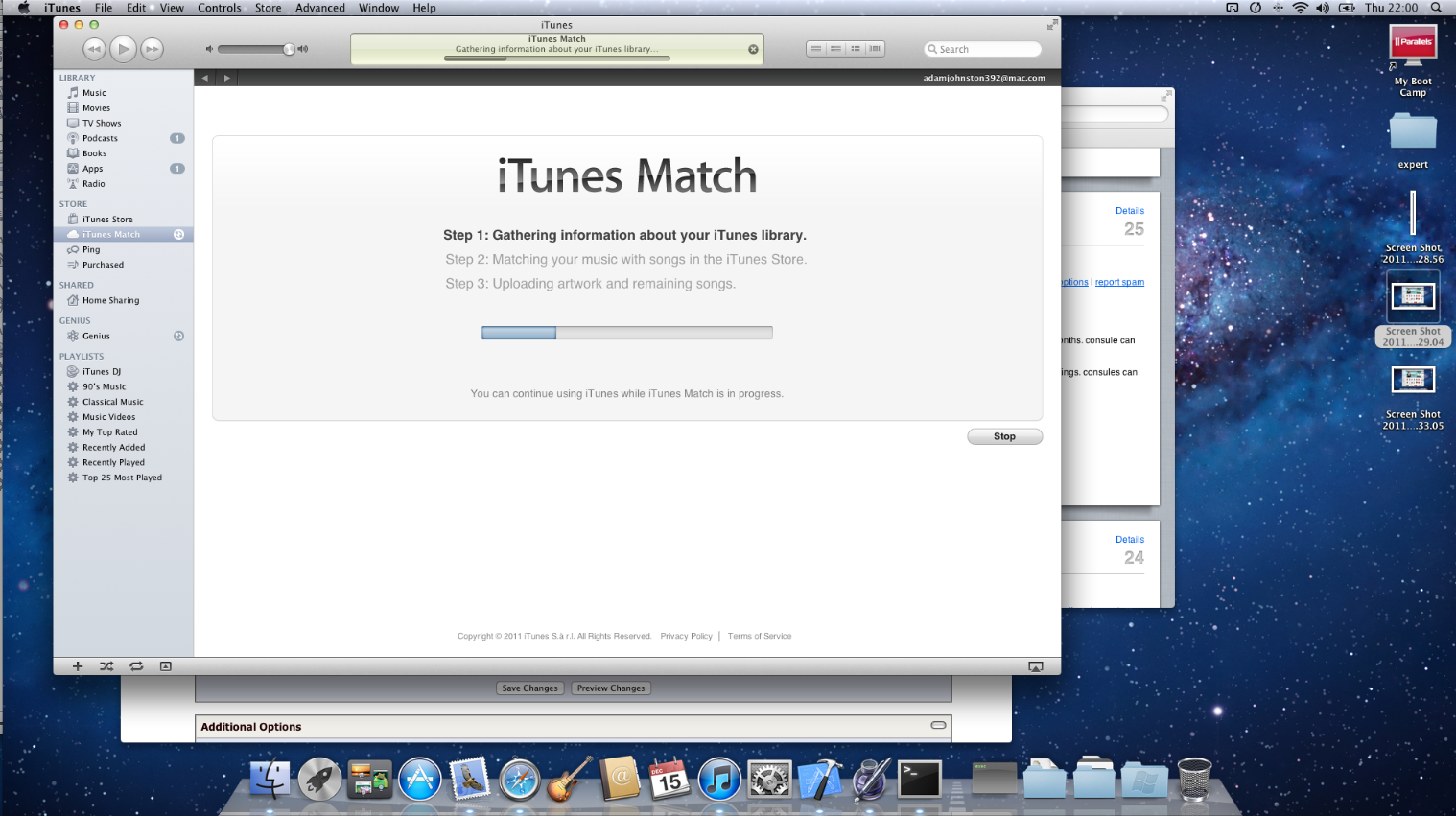
Task: Switch to song list view
Action: 816,49
